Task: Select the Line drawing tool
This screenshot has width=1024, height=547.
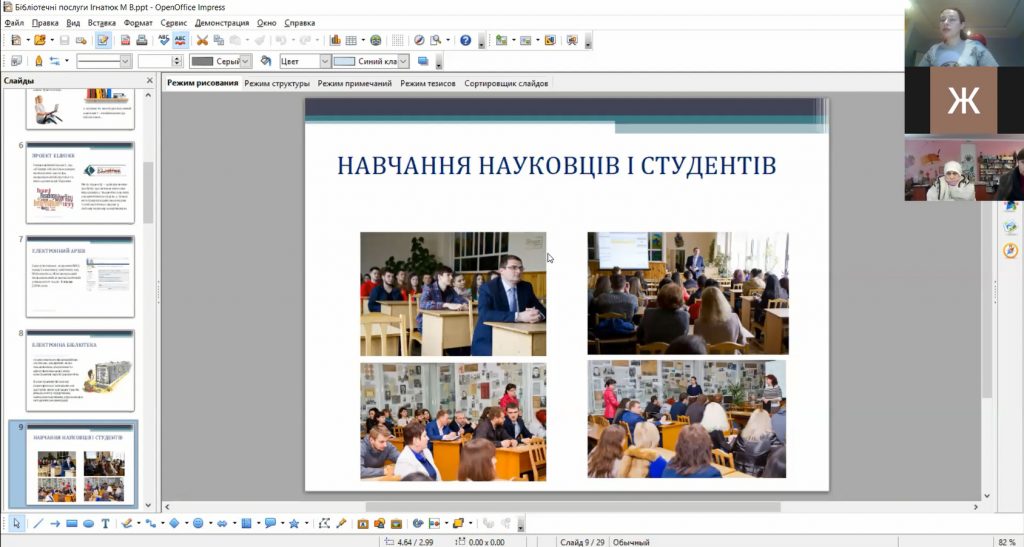Action: [38, 523]
